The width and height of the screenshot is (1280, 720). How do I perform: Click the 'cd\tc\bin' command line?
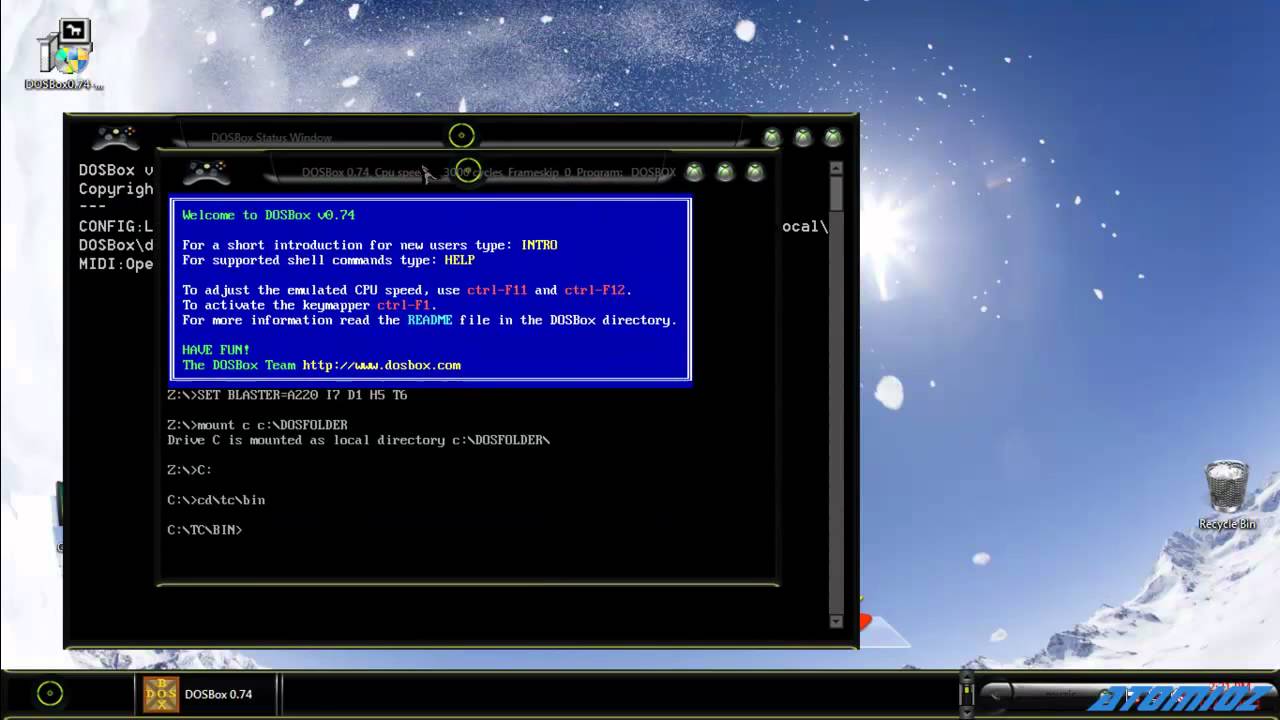pyautogui.click(x=216, y=500)
